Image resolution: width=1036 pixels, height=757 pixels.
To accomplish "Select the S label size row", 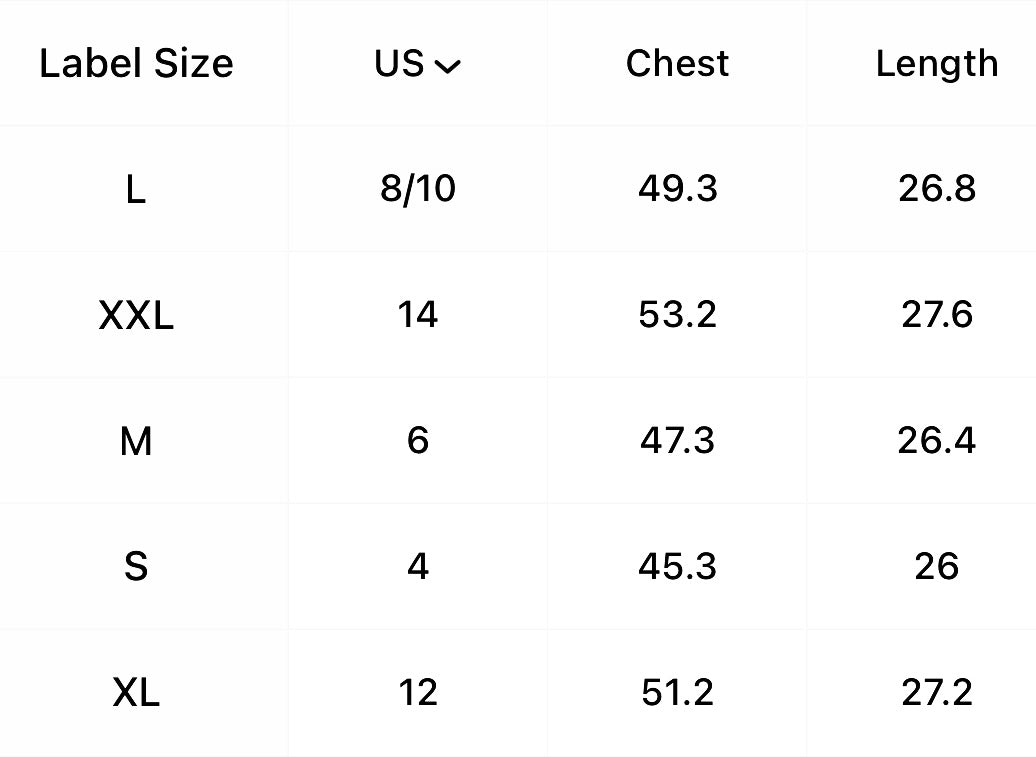I will click(x=136, y=567).
